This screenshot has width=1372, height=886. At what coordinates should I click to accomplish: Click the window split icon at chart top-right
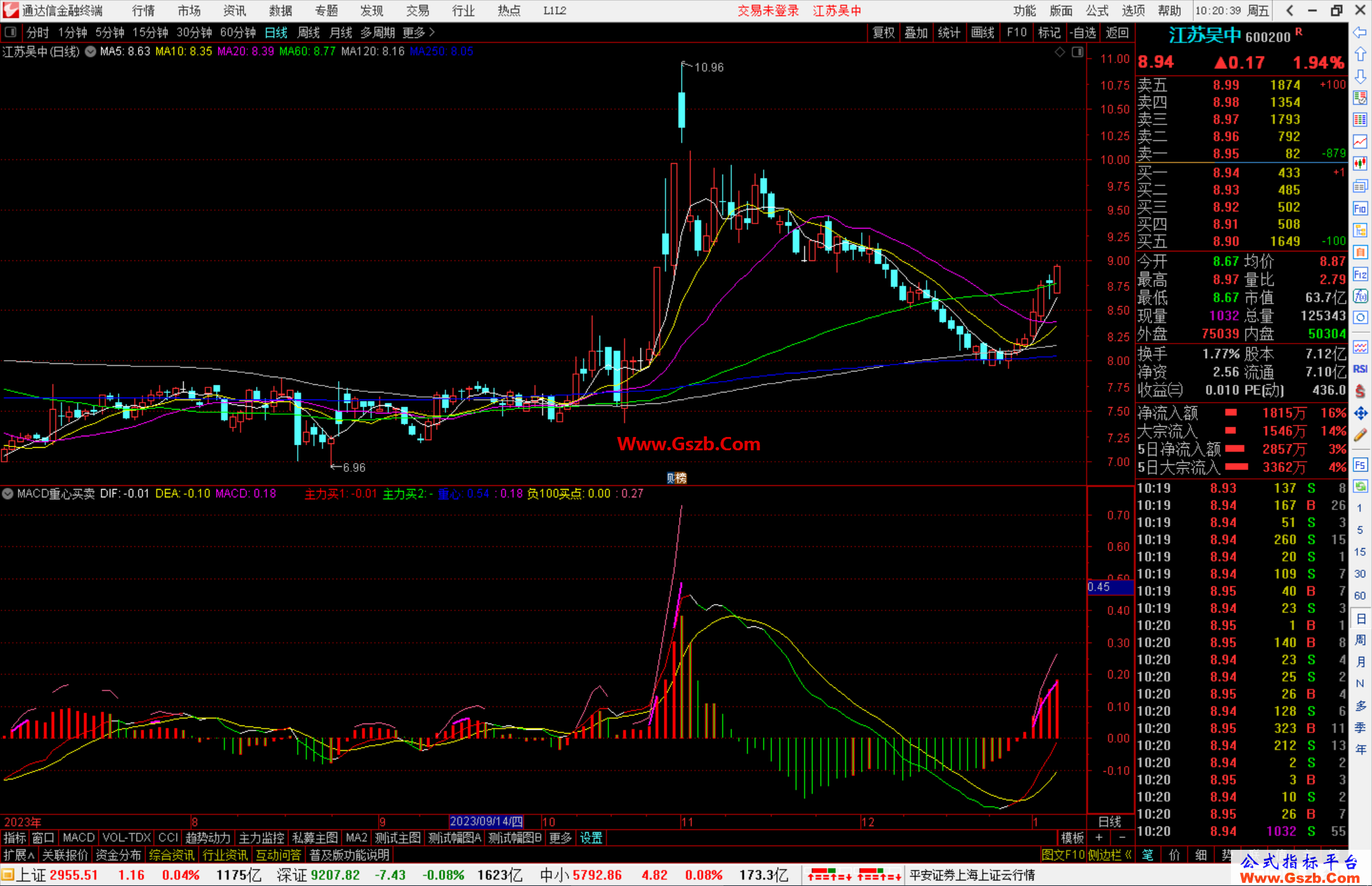pos(1077,52)
